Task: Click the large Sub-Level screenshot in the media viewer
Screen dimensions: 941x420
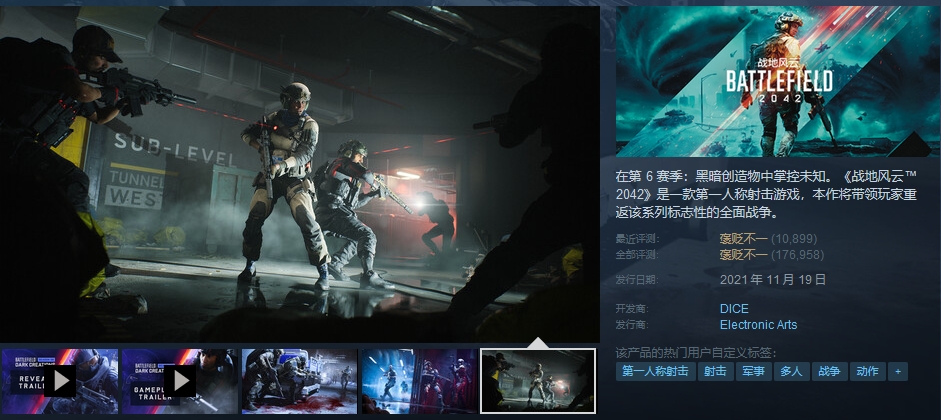Action: [299, 174]
